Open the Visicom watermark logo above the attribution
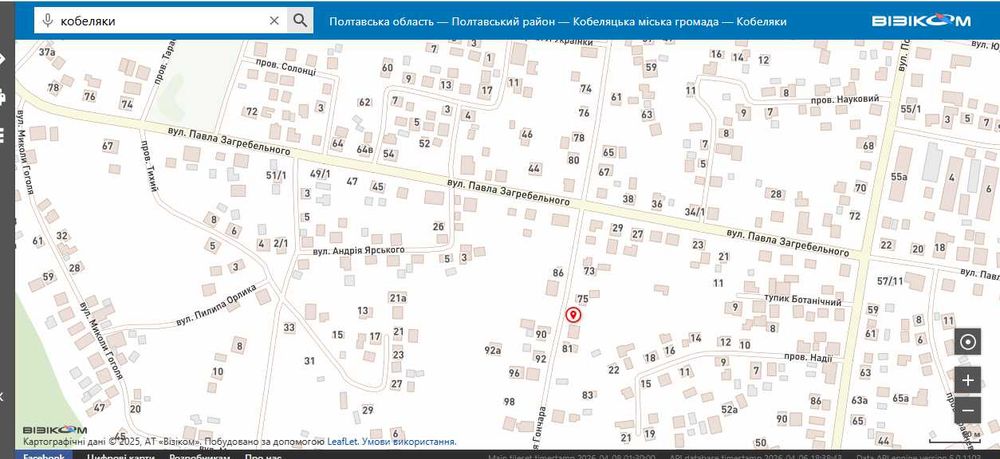The height and width of the screenshot is (459, 1000). (55, 430)
